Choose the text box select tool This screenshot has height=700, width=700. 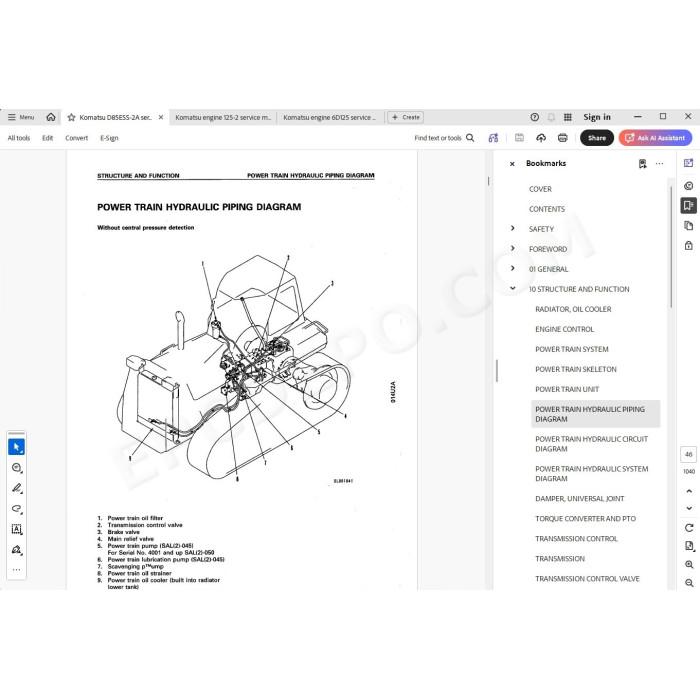tap(17, 529)
